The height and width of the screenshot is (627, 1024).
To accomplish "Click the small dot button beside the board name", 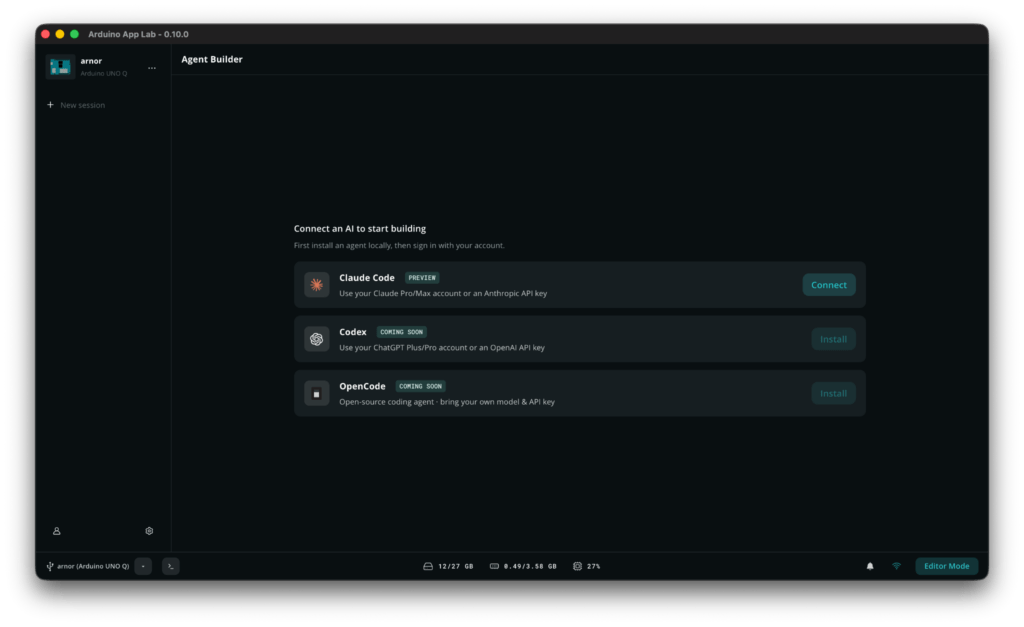I will pyautogui.click(x=143, y=566).
